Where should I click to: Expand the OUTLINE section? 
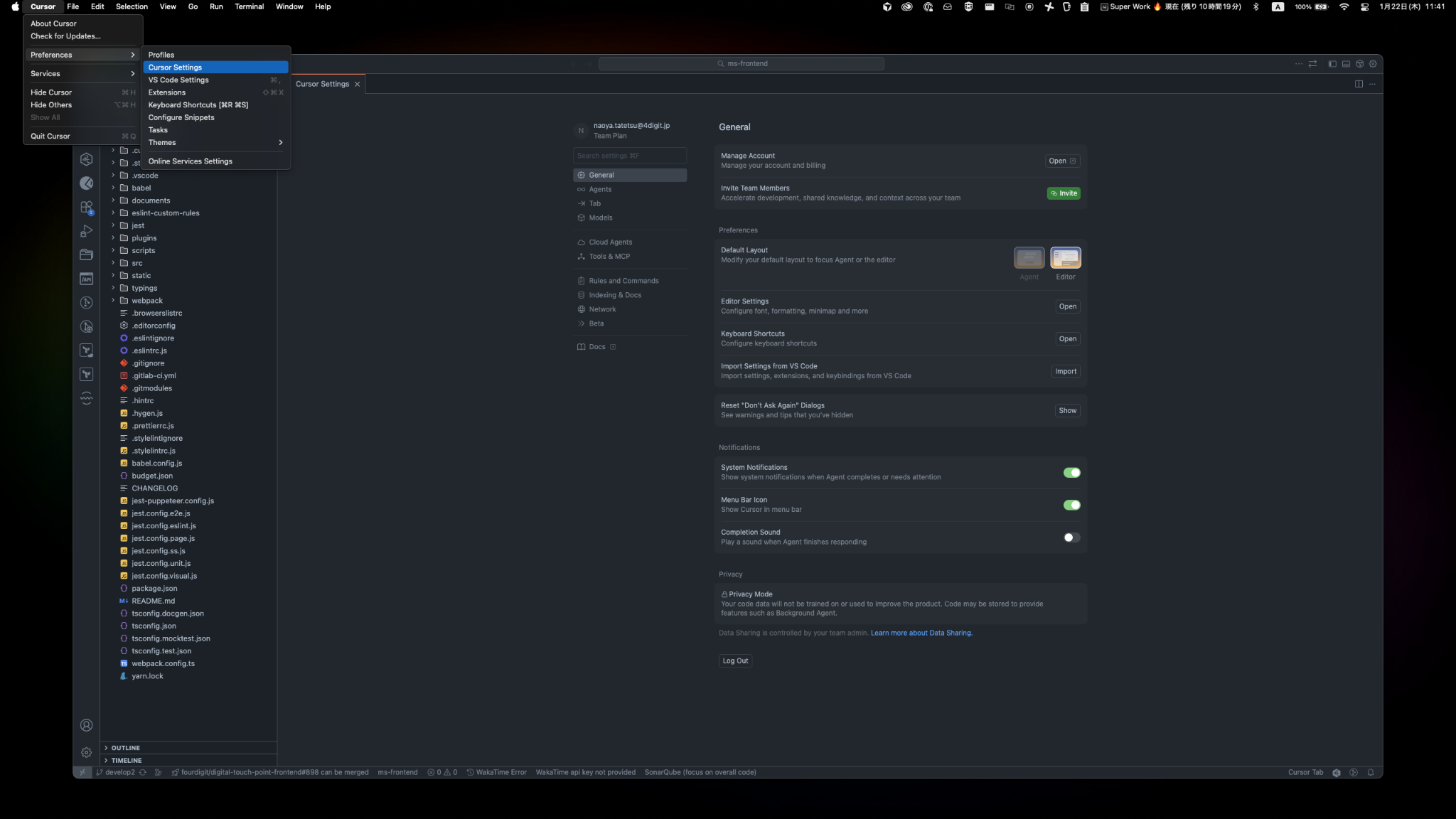[188, 748]
